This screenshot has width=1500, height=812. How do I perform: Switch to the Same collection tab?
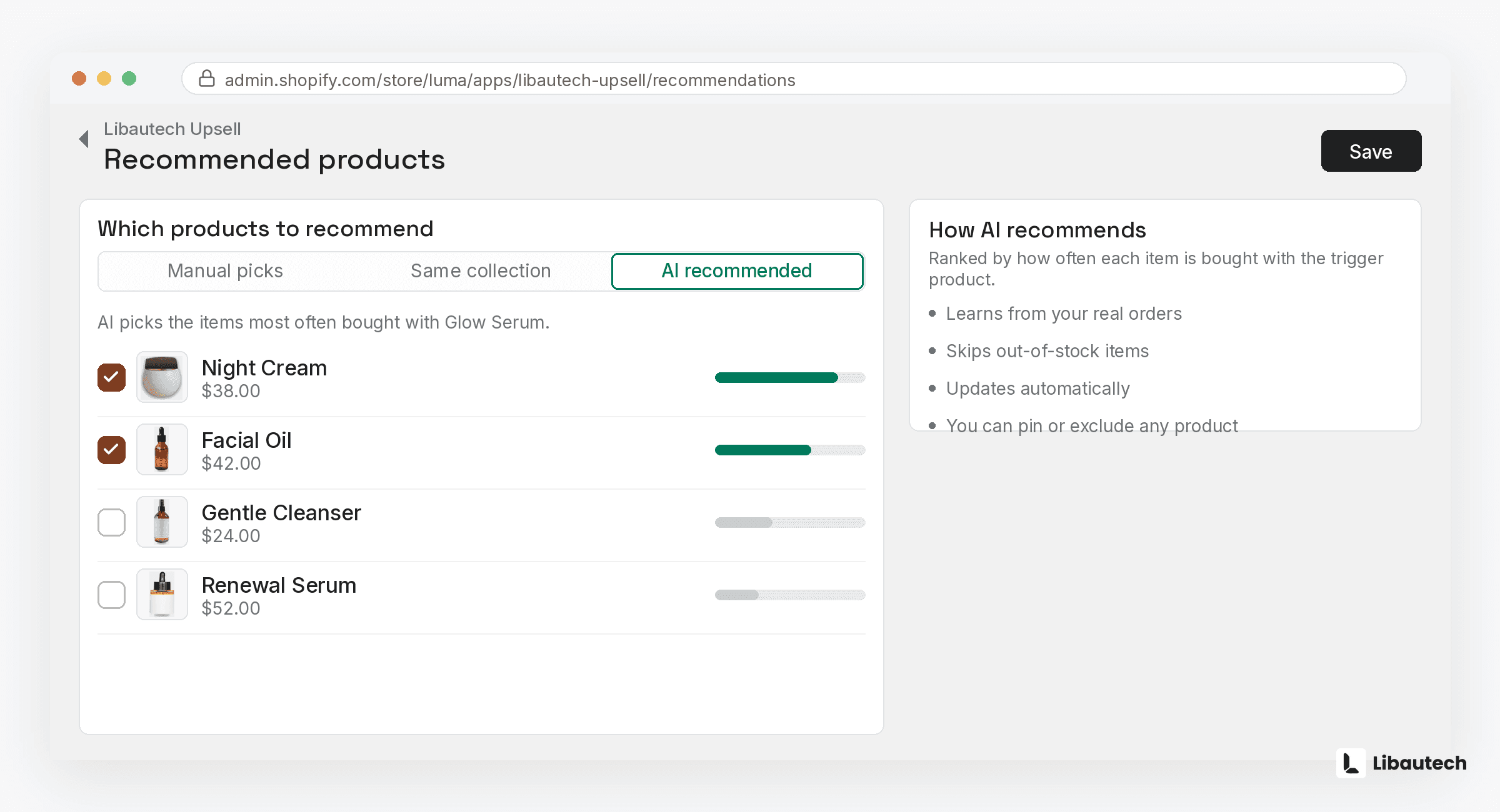(x=481, y=271)
